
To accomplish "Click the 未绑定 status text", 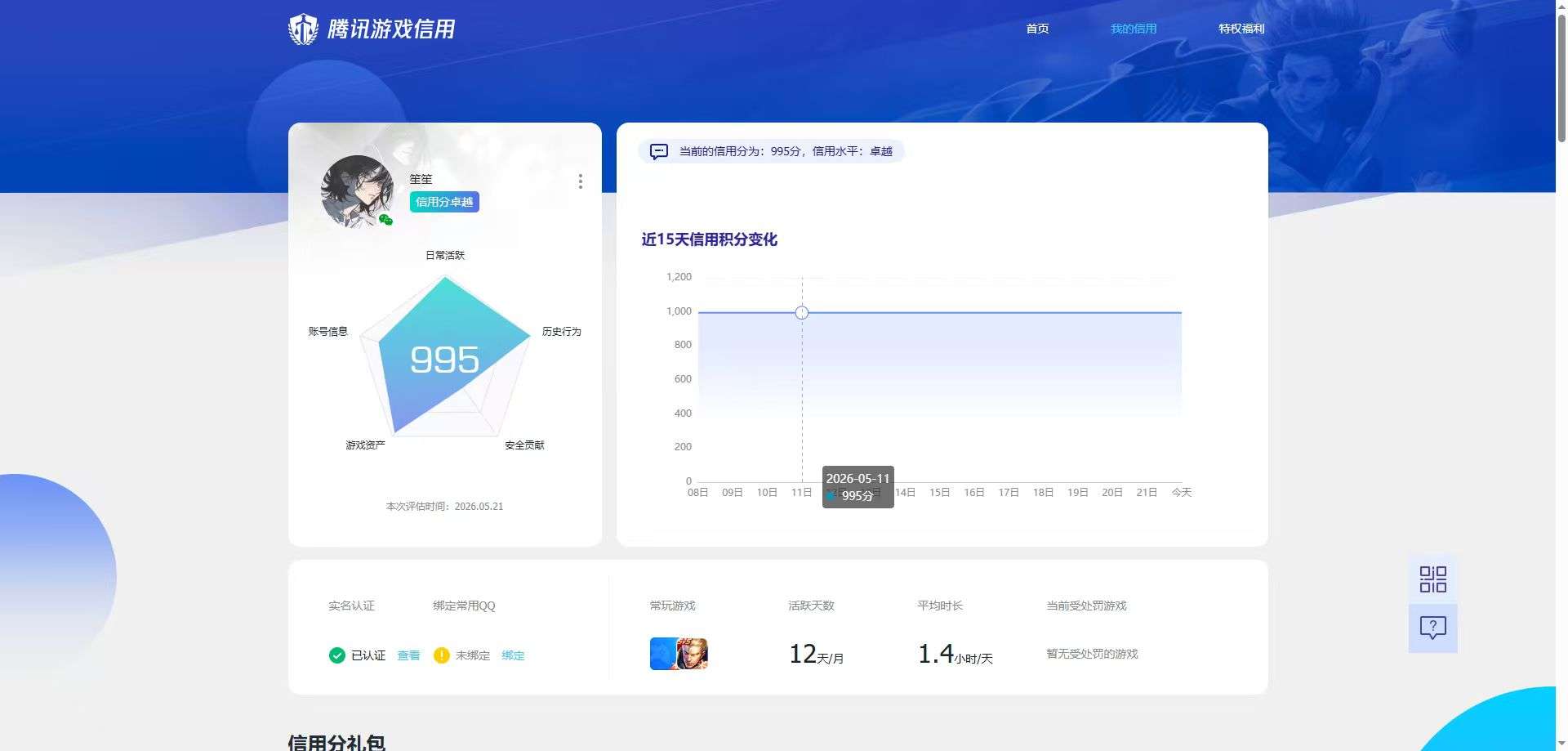I will pyautogui.click(x=473, y=655).
